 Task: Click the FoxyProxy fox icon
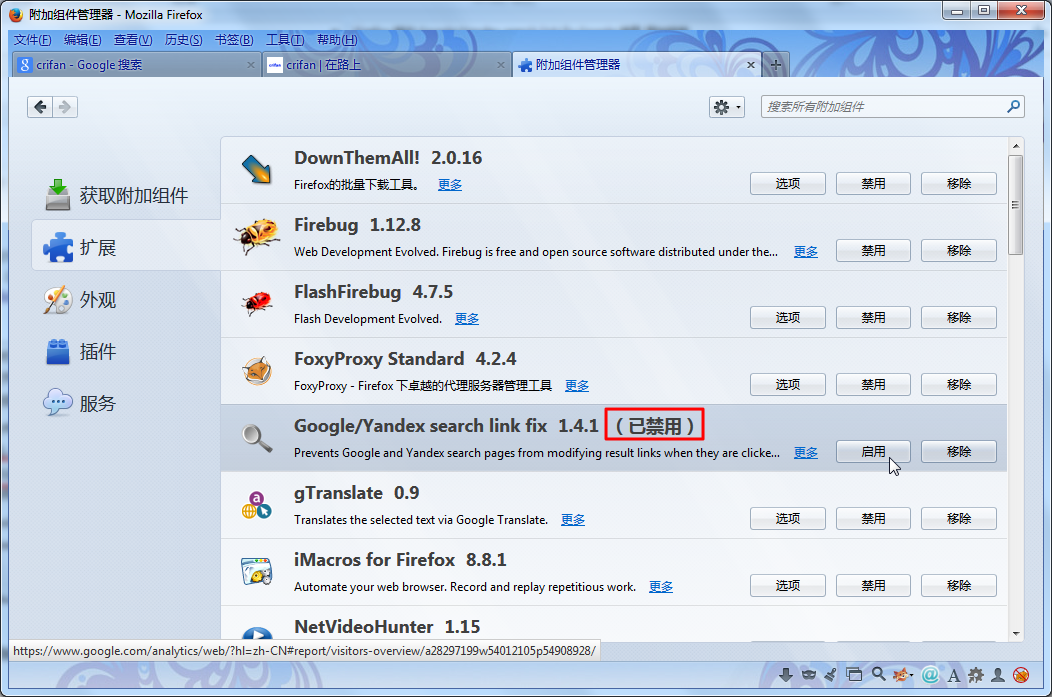click(257, 370)
